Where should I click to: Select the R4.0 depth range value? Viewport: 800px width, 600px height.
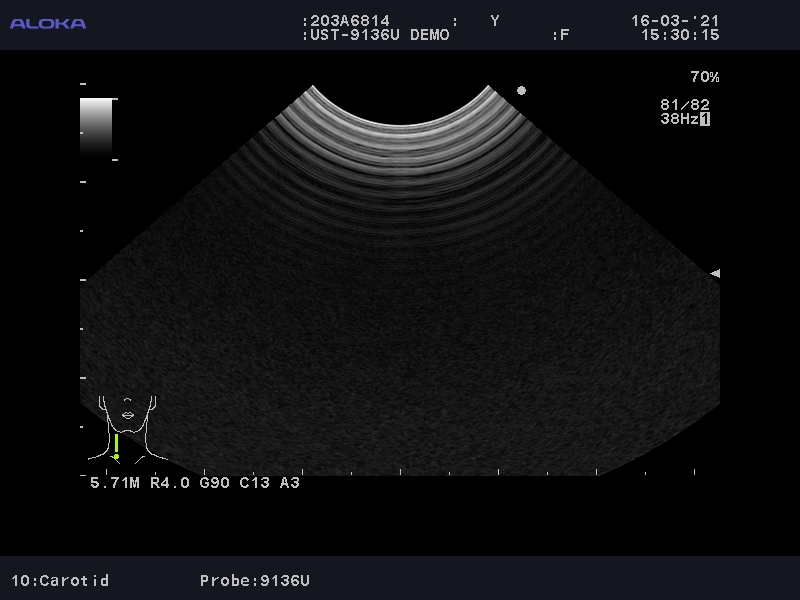(170, 483)
